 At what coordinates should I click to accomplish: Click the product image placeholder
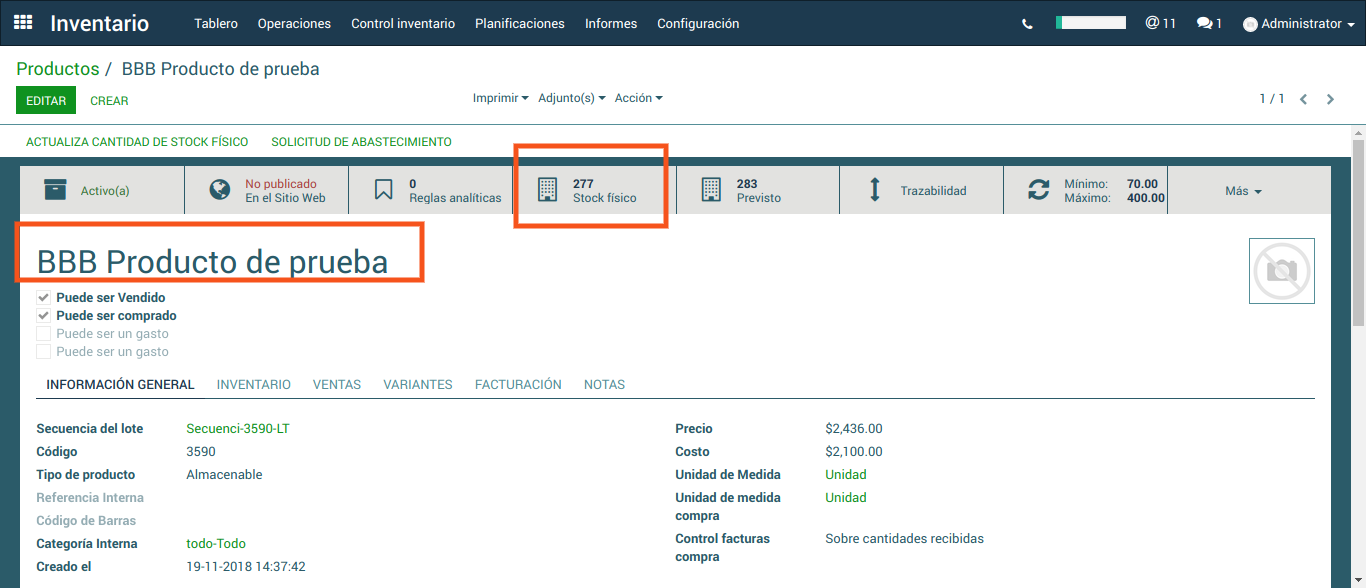[1281, 271]
